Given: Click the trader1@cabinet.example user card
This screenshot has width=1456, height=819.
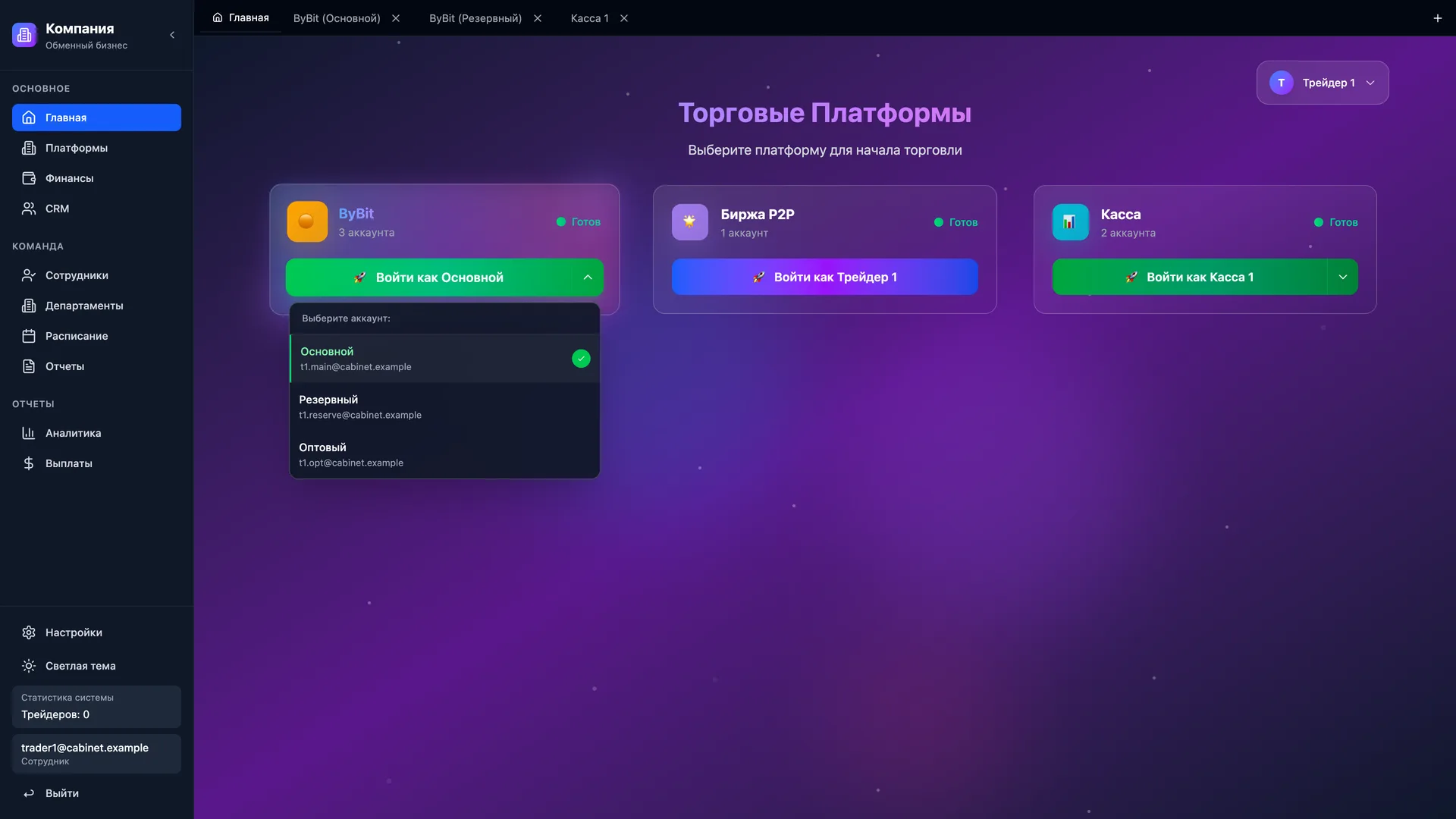Looking at the screenshot, I should coord(96,754).
